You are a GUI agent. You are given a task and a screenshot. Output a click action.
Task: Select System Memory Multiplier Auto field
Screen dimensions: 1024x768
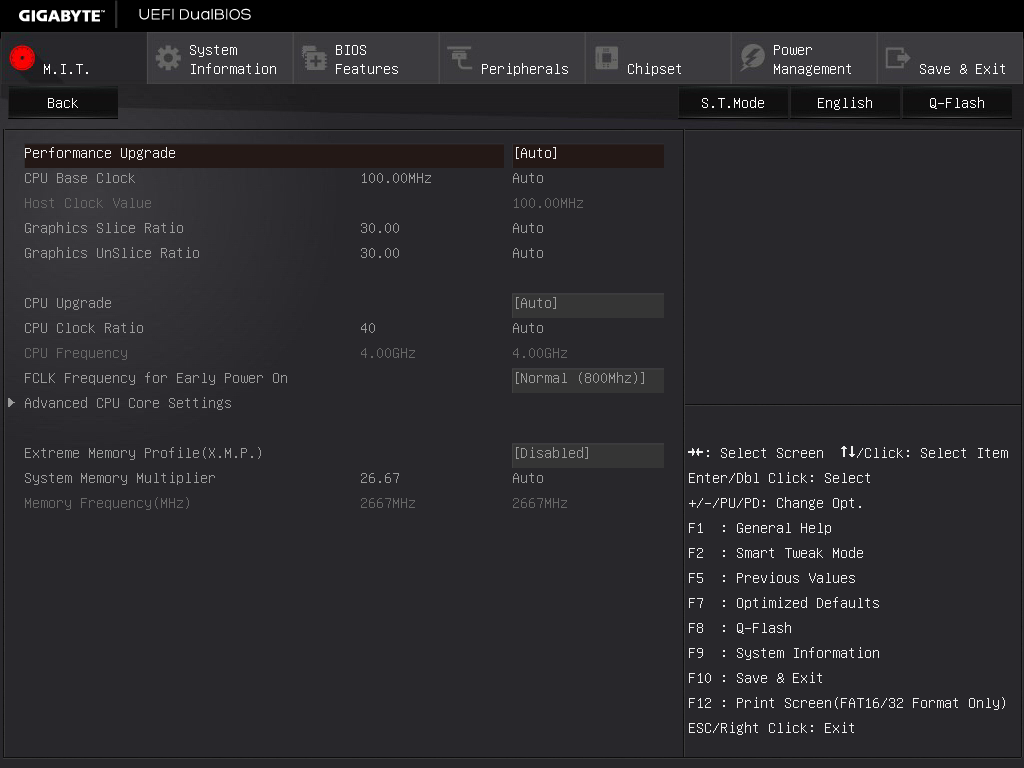(x=528, y=479)
